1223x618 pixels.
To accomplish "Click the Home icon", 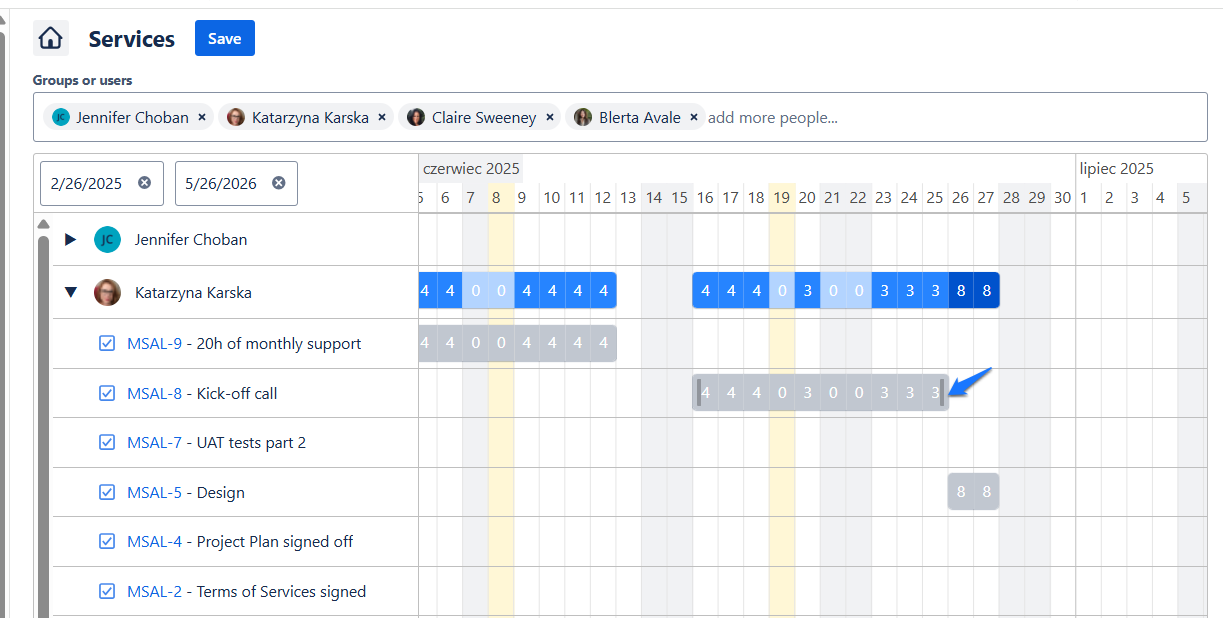I will point(50,36).
